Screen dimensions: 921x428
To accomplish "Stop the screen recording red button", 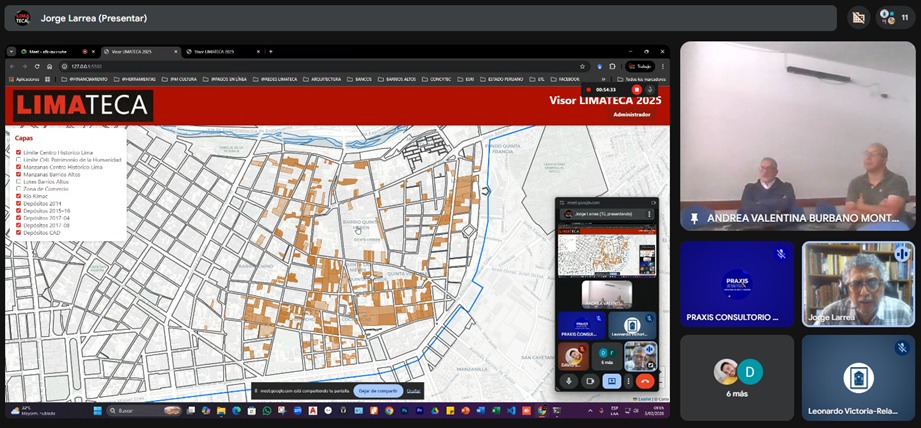I will tap(636, 90).
